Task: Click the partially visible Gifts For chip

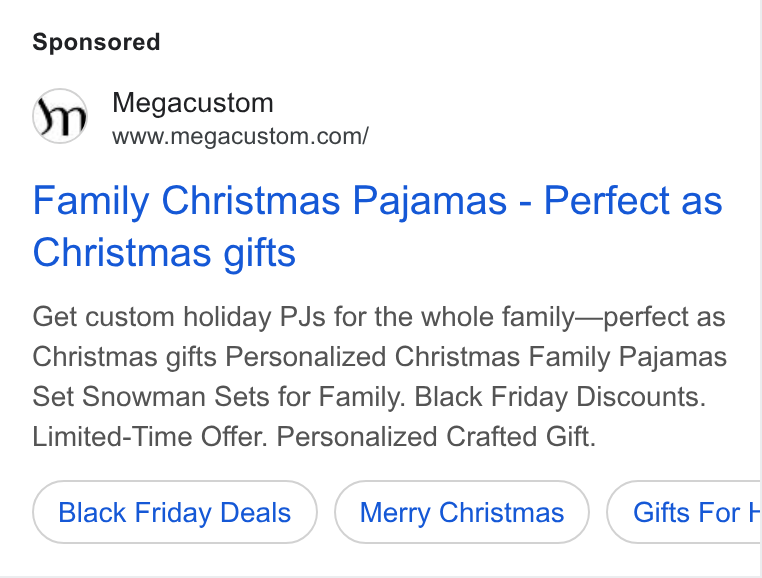Action: pos(684,512)
